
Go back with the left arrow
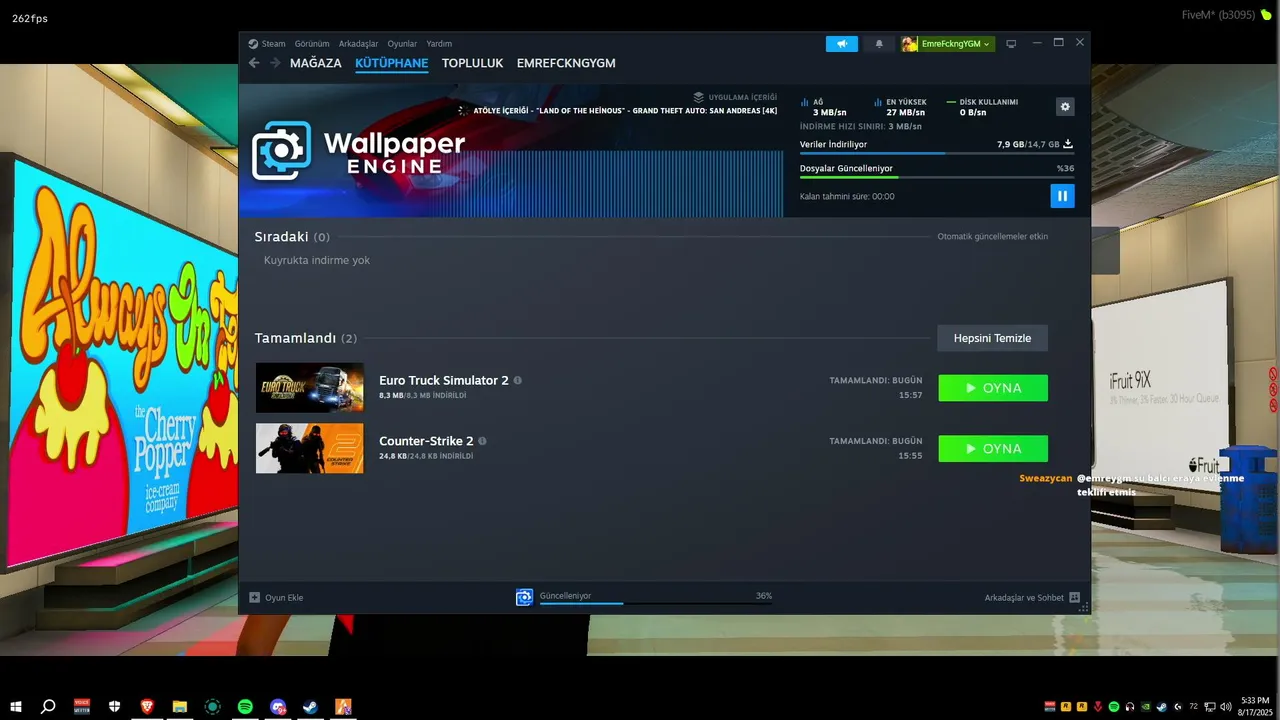coord(254,63)
